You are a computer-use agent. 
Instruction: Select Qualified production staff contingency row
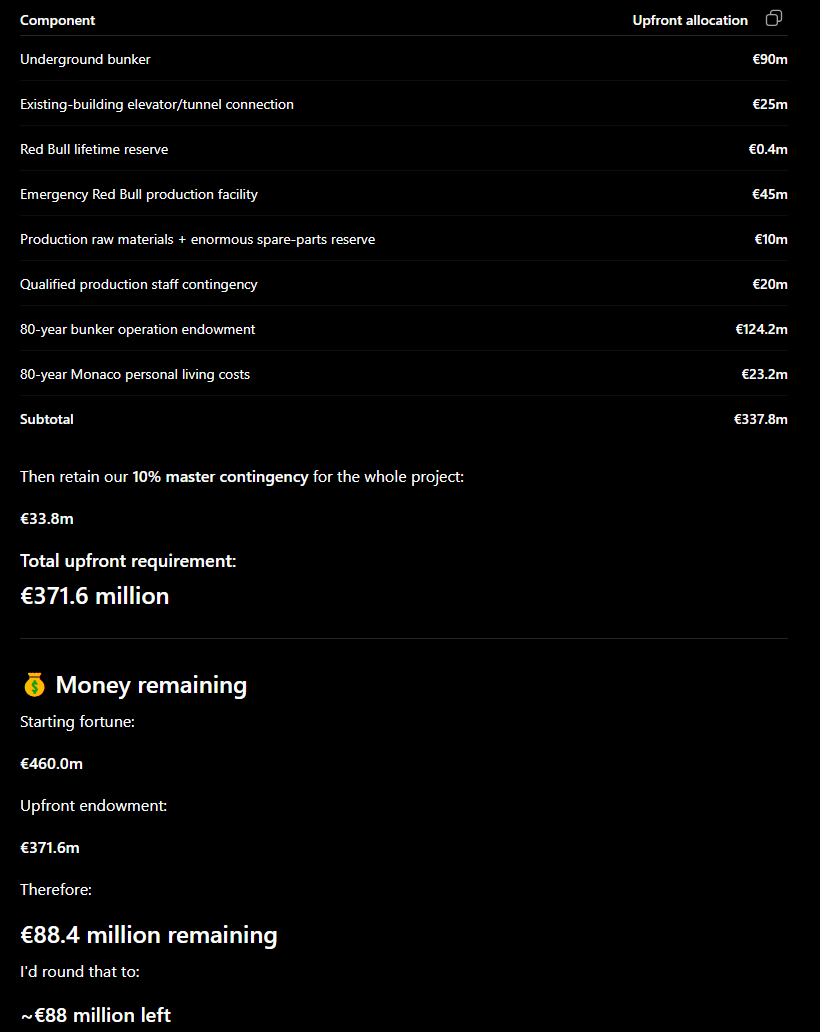[403, 284]
